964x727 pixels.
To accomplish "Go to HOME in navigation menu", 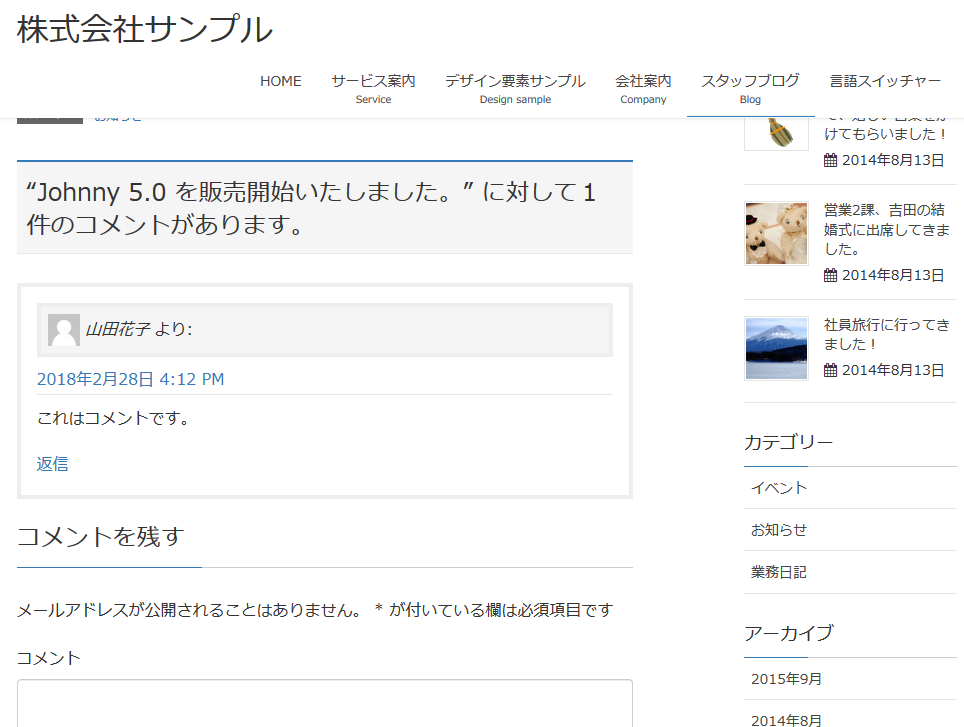I will [x=280, y=81].
